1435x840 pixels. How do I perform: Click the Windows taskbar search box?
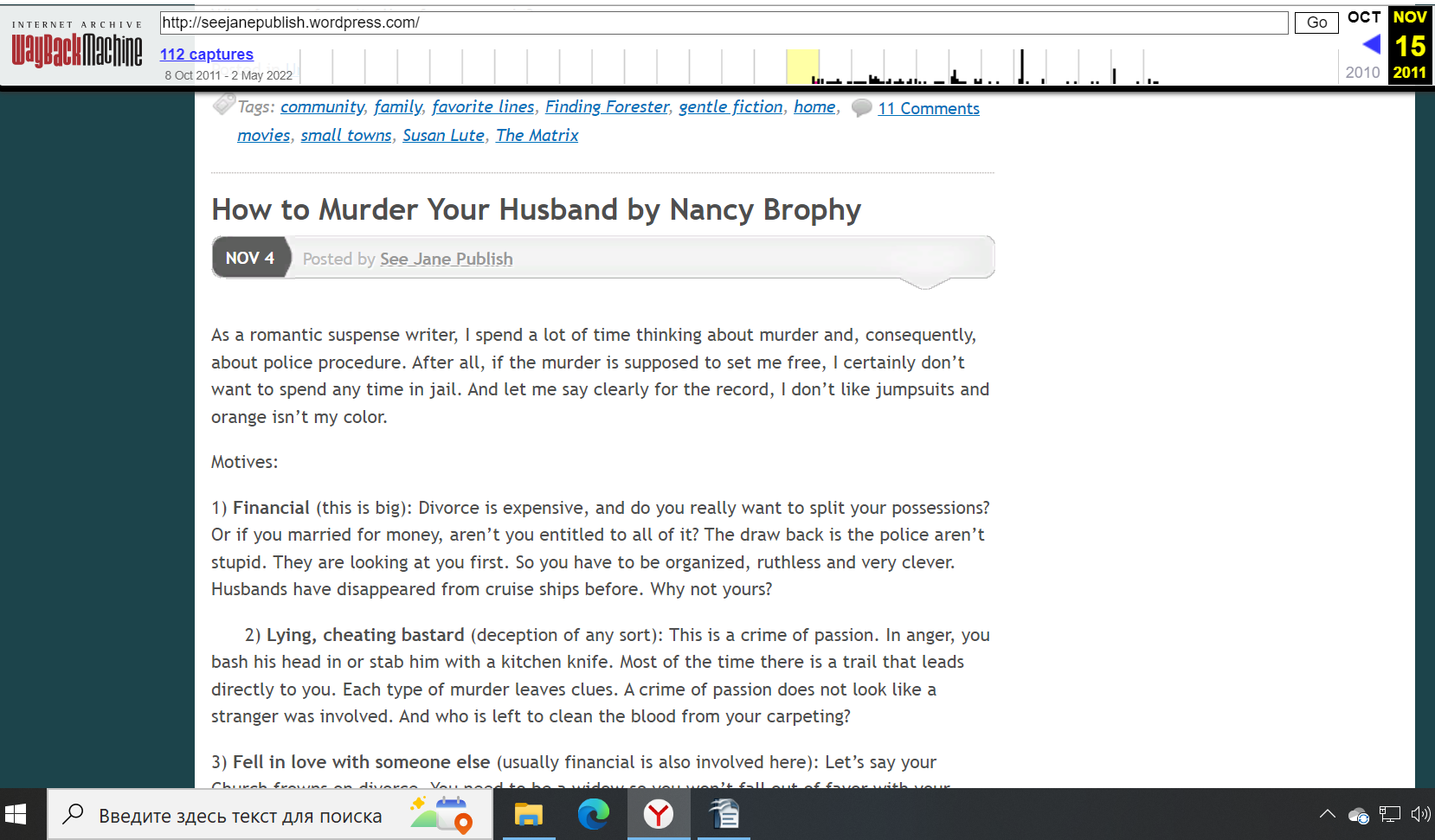[x=240, y=816]
